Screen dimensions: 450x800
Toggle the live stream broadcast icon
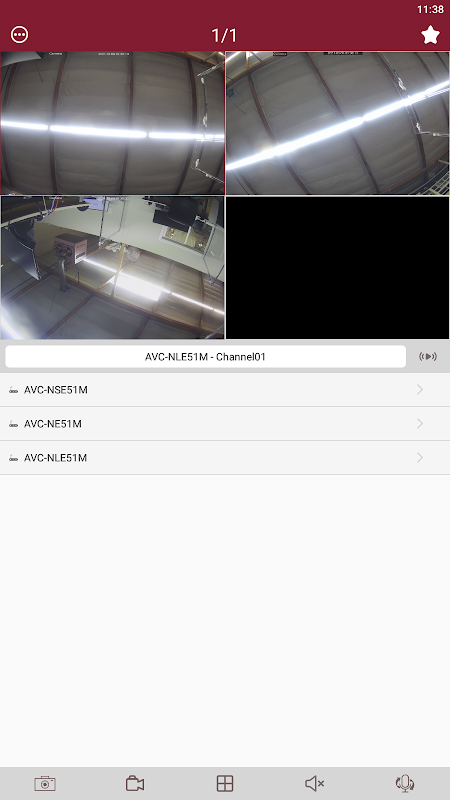428,357
